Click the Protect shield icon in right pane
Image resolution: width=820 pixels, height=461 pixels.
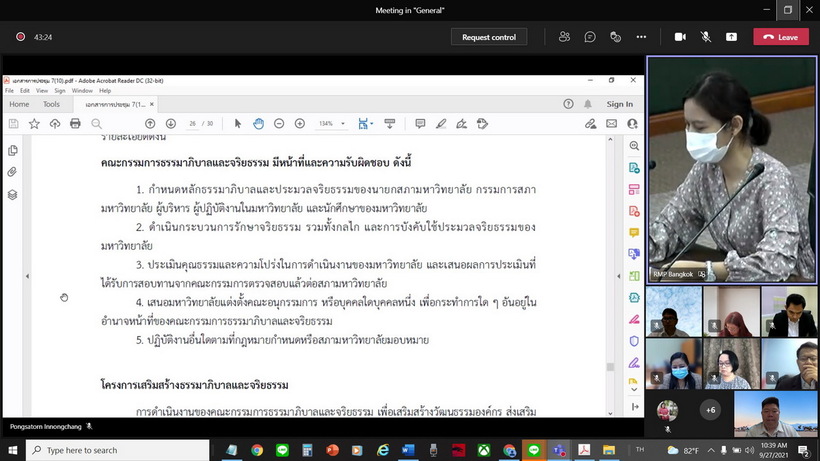[634, 341]
